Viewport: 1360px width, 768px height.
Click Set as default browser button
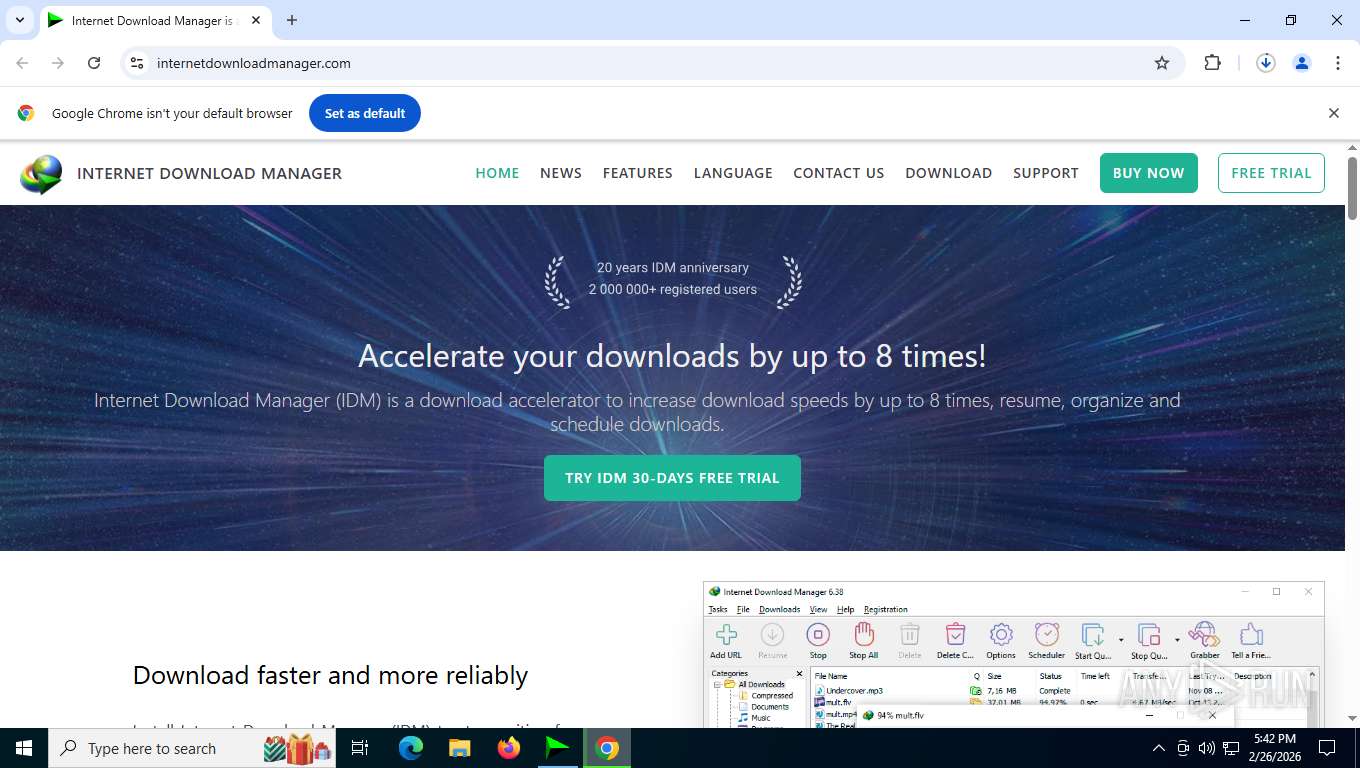[365, 113]
